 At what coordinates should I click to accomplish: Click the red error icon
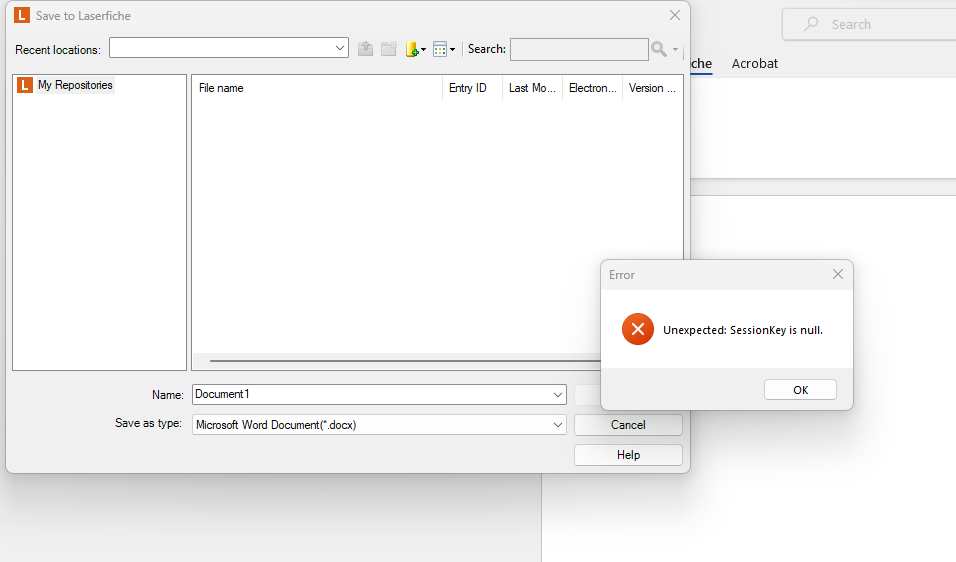coord(638,329)
